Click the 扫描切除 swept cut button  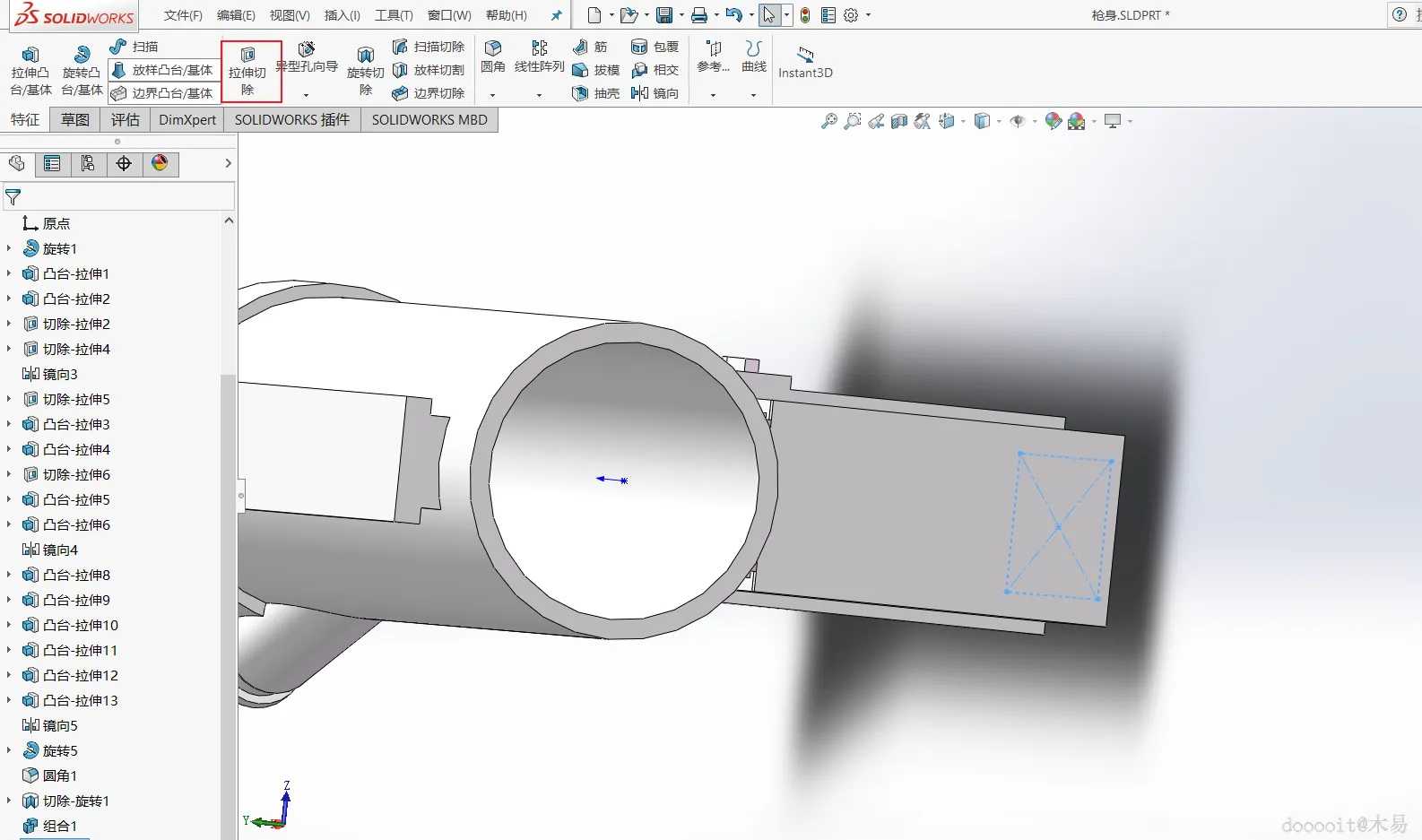pyautogui.click(x=429, y=47)
